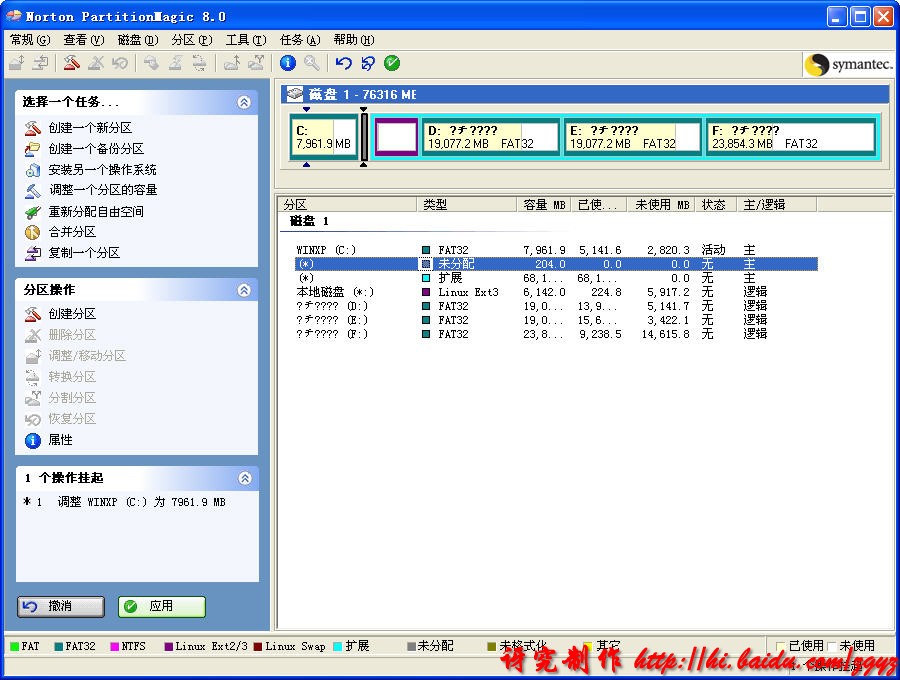Click the green Apply Changes checkmark in toolbar

[392, 63]
